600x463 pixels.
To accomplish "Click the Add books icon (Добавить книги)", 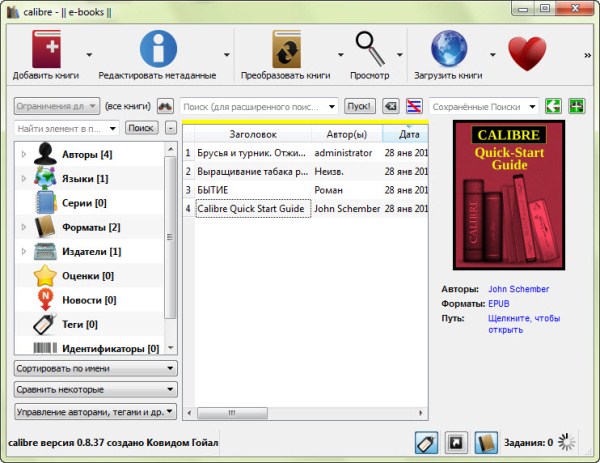I will [x=45, y=49].
